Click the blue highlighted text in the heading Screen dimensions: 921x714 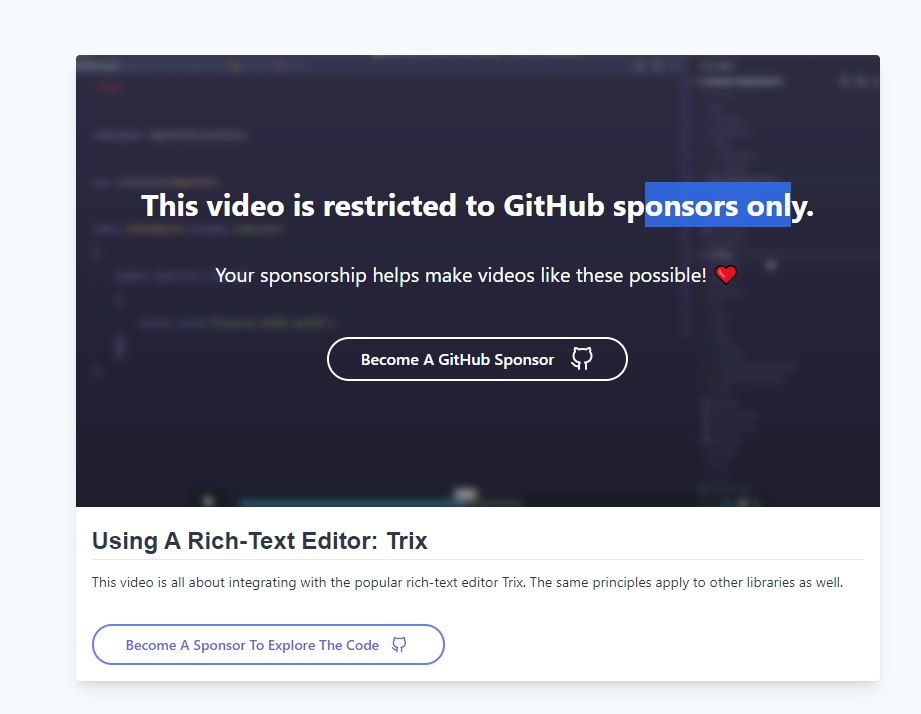coord(717,204)
